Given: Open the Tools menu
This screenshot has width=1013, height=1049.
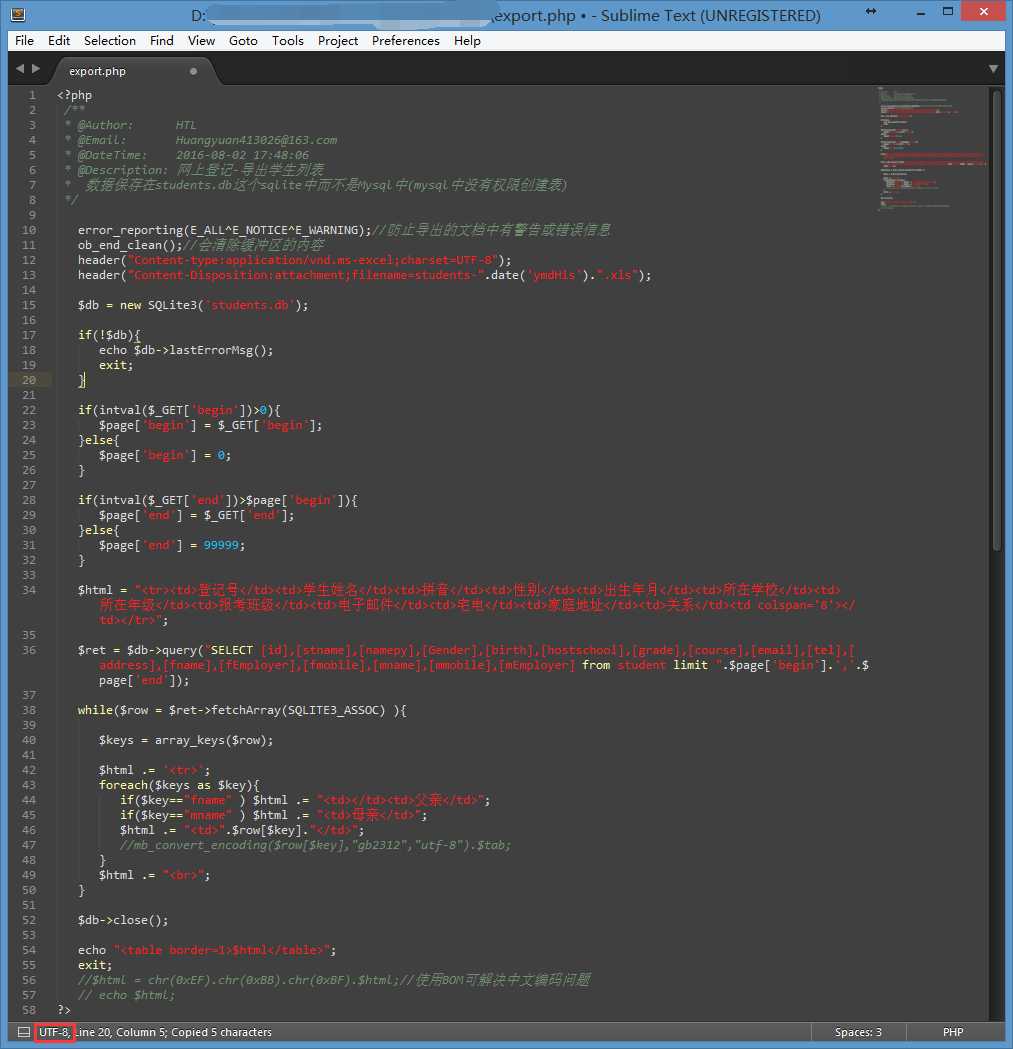Looking at the screenshot, I should pyautogui.click(x=288, y=41).
